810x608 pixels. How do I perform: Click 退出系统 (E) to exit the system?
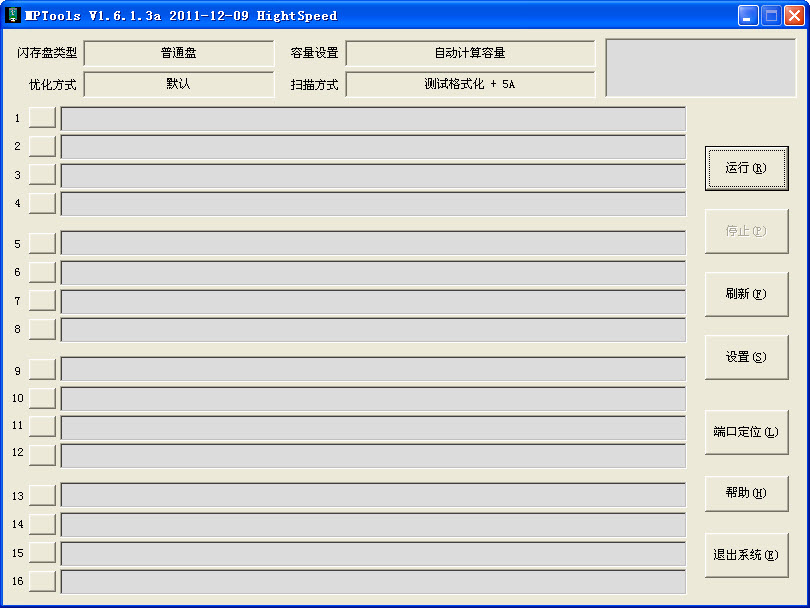point(746,555)
